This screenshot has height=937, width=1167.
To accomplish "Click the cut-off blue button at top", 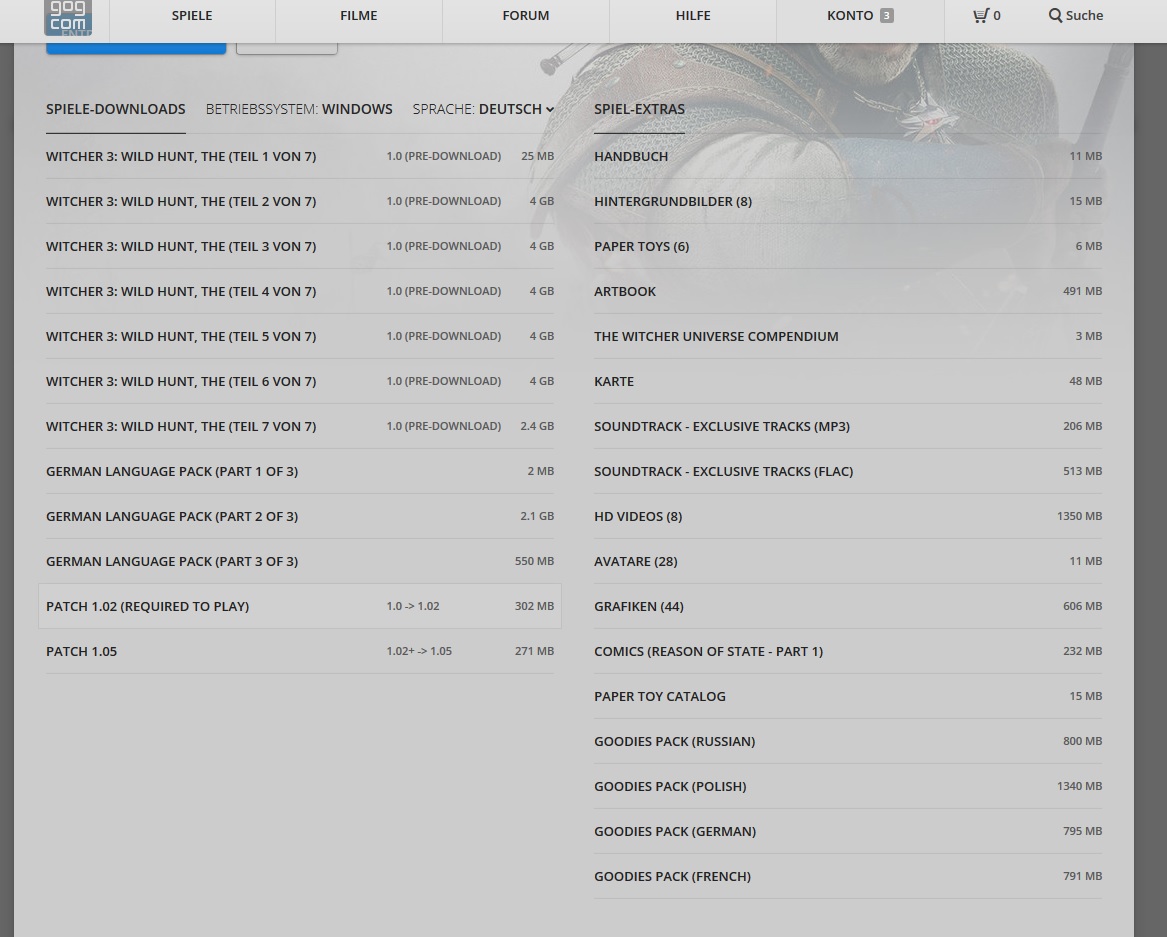I will point(136,48).
